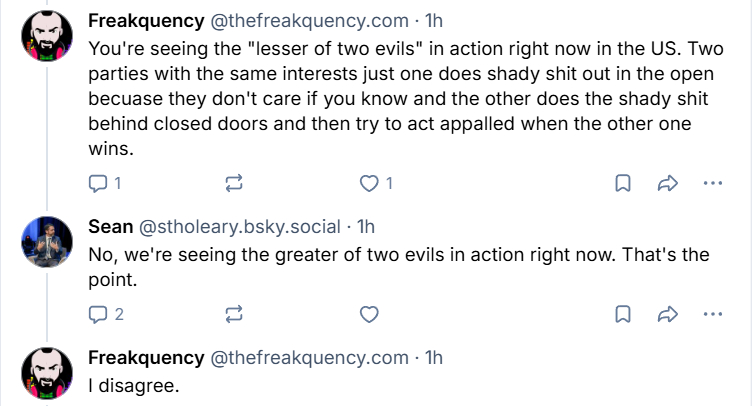Open more options on Freakquency's first post
This screenshot has width=752, height=406.
click(x=712, y=183)
